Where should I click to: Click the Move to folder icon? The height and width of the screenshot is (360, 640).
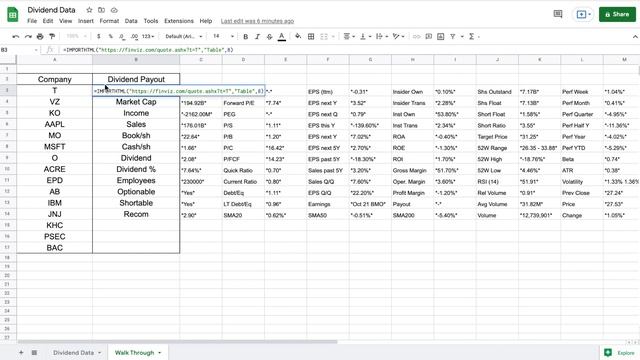pos(101,10)
